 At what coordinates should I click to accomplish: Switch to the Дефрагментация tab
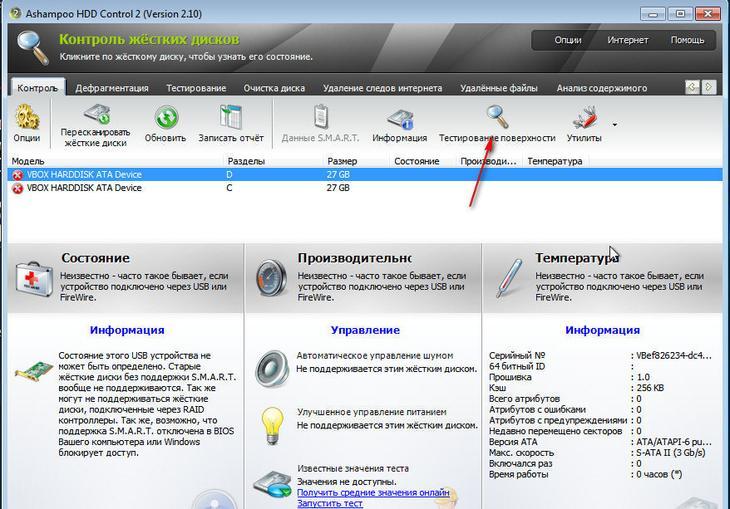pos(112,88)
